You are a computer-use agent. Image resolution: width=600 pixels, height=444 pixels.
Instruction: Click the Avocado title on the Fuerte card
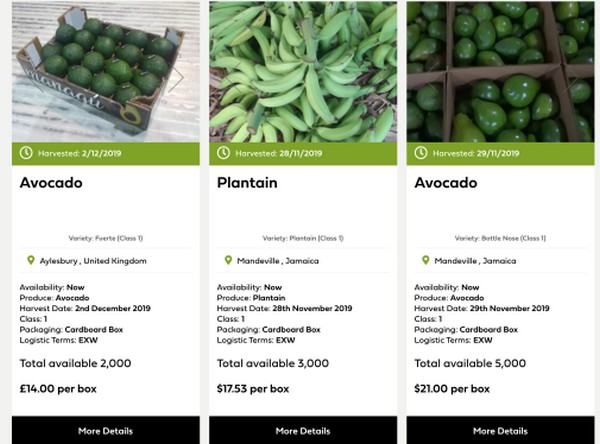click(x=51, y=183)
